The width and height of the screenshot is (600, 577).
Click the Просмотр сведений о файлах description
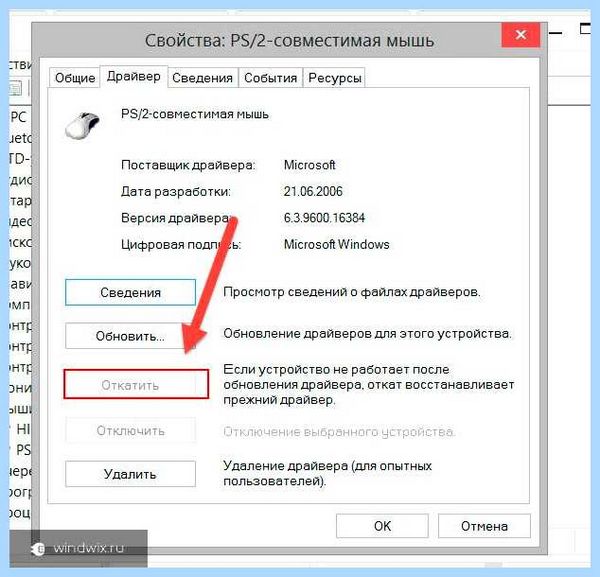coord(352,292)
